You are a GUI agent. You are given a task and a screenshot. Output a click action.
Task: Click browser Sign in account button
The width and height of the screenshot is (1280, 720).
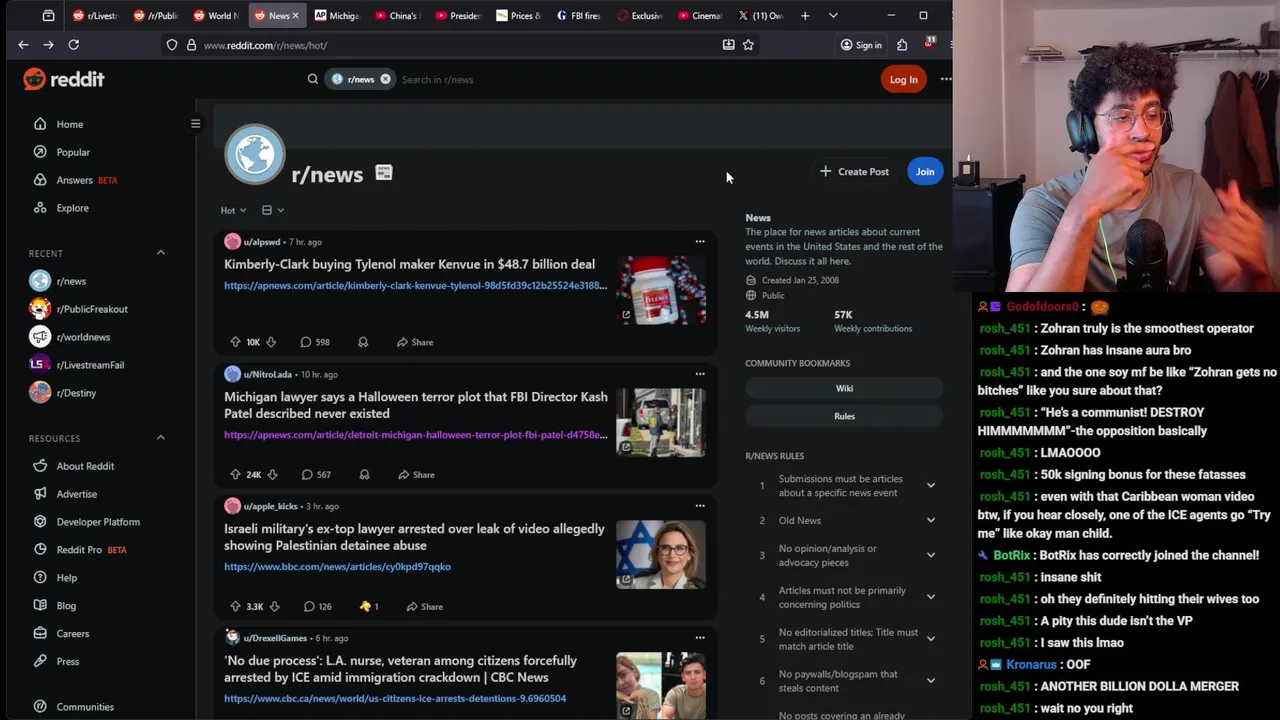pyautogui.click(x=861, y=45)
